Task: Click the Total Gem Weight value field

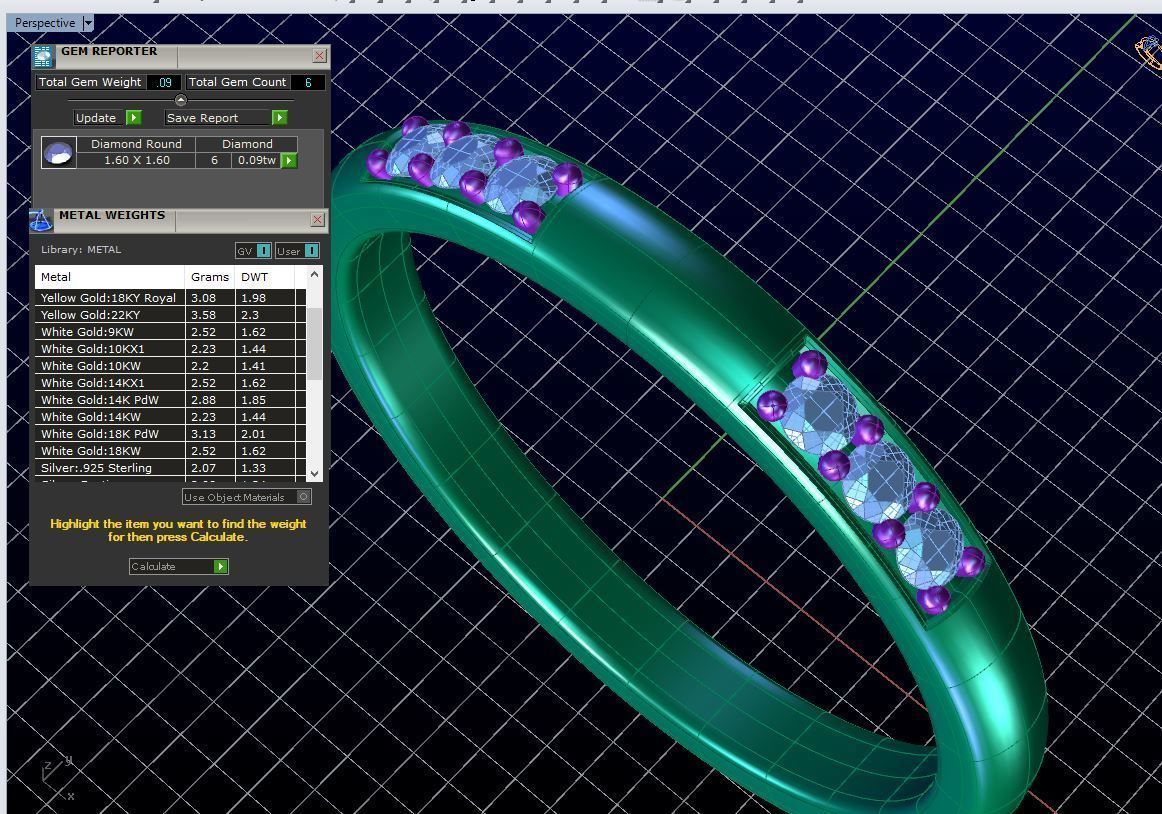Action: [x=163, y=82]
